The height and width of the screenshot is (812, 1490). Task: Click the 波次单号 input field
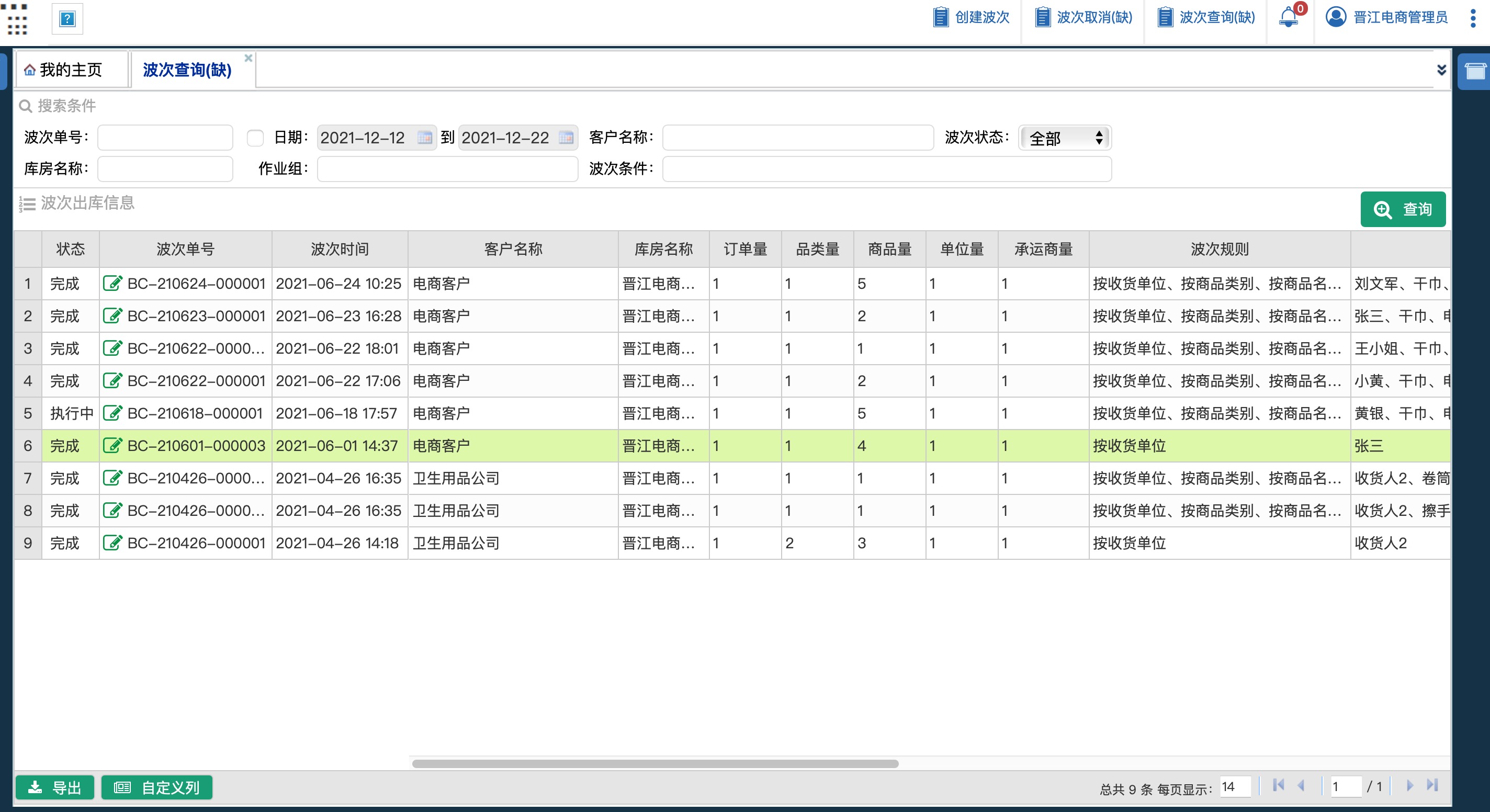pos(165,138)
